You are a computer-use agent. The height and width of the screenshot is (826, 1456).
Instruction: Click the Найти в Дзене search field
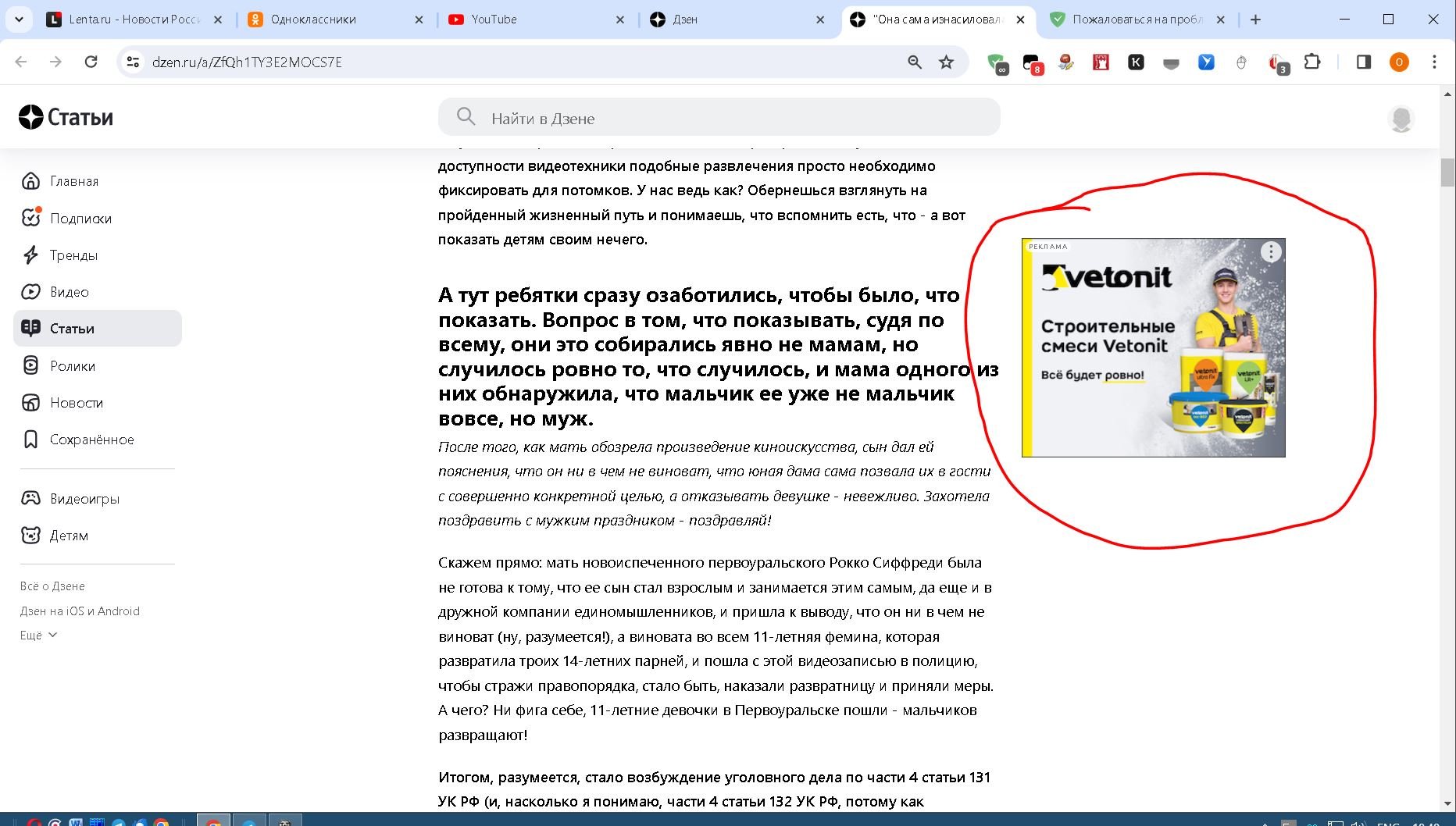[x=719, y=118]
